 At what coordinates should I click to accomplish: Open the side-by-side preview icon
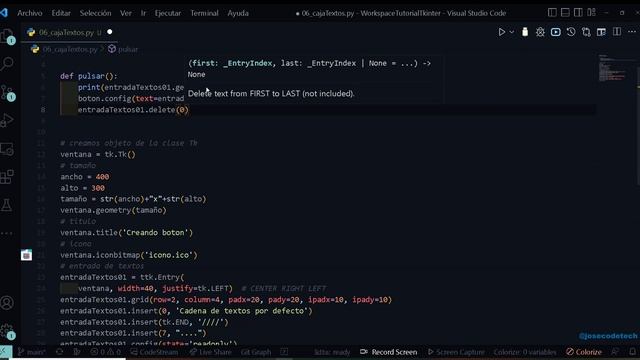point(601,32)
